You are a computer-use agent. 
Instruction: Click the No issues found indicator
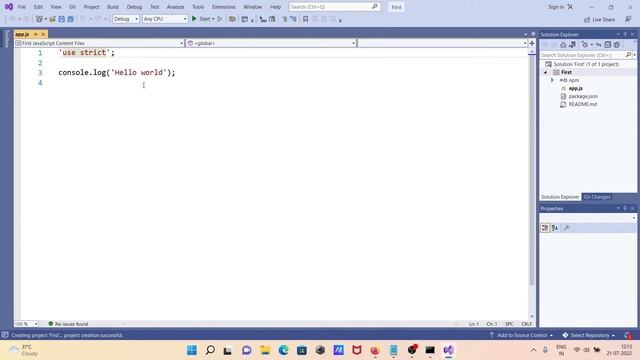[x=68, y=324]
